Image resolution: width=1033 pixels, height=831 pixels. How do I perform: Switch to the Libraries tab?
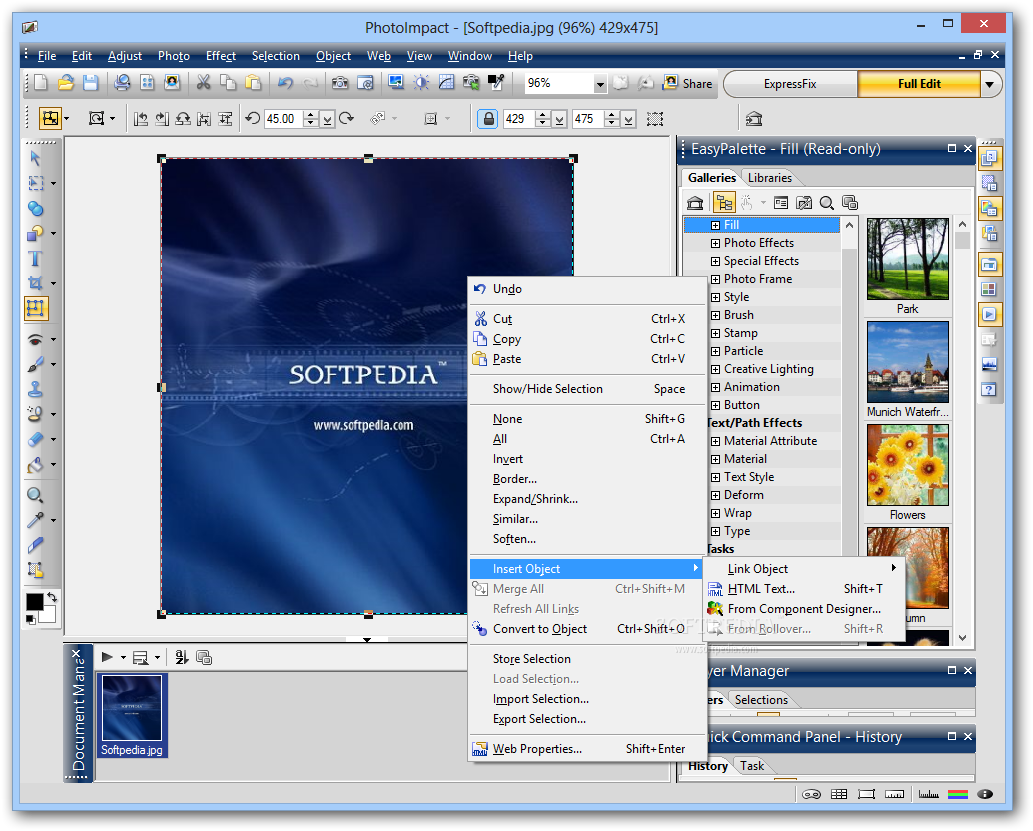[769, 178]
